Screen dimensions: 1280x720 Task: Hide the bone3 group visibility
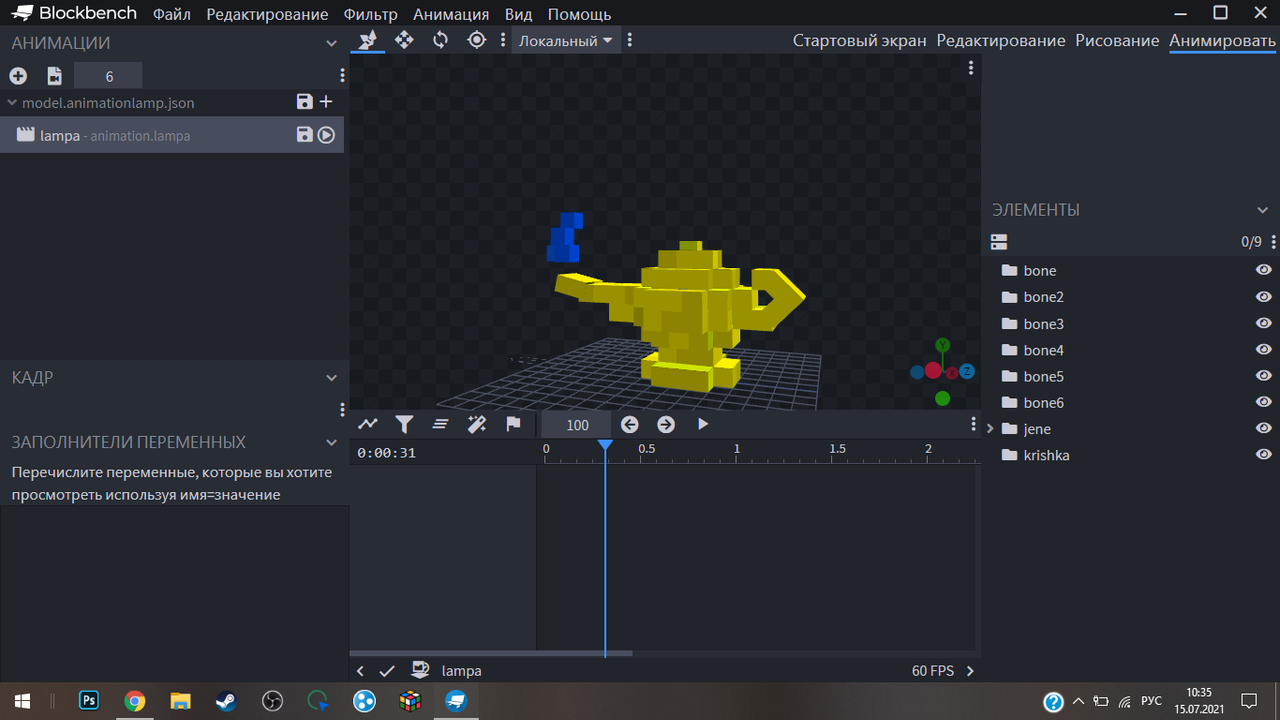[x=1263, y=323]
